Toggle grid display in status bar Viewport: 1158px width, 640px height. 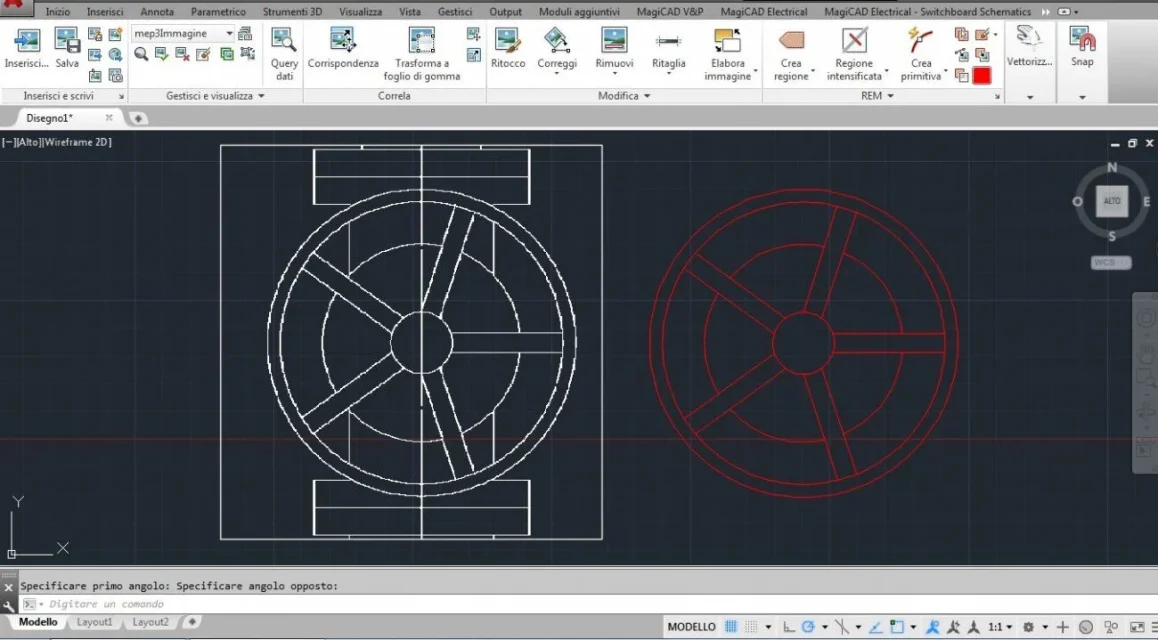coord(731,627)
